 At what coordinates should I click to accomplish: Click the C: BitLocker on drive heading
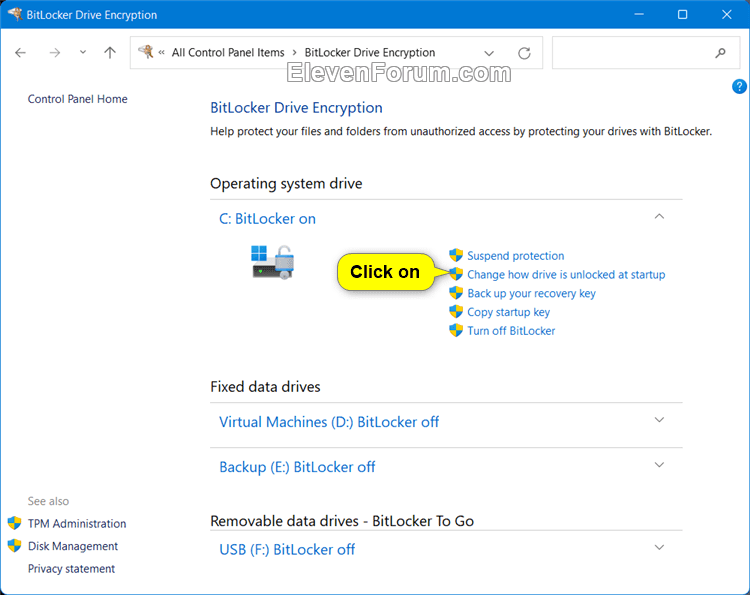click(x=267, y=219)
